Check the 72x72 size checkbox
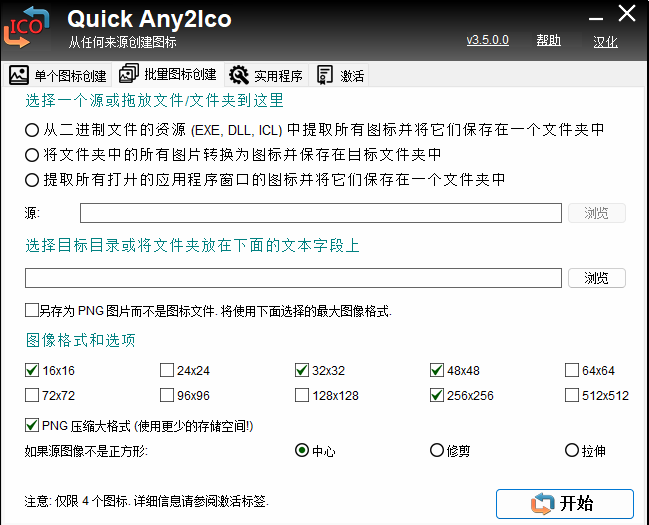 click(32, 395)
